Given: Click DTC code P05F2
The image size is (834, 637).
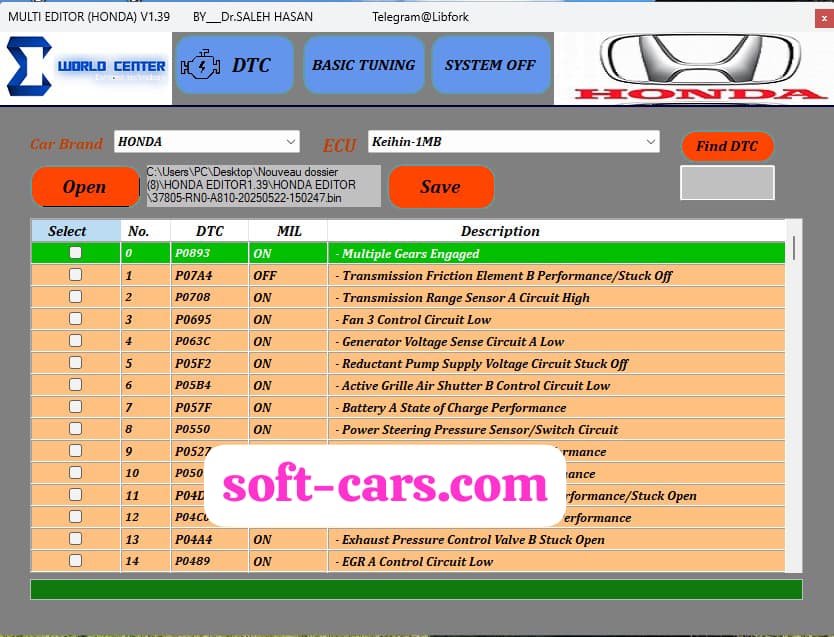Looking at the screenshot, I should 193,364.
